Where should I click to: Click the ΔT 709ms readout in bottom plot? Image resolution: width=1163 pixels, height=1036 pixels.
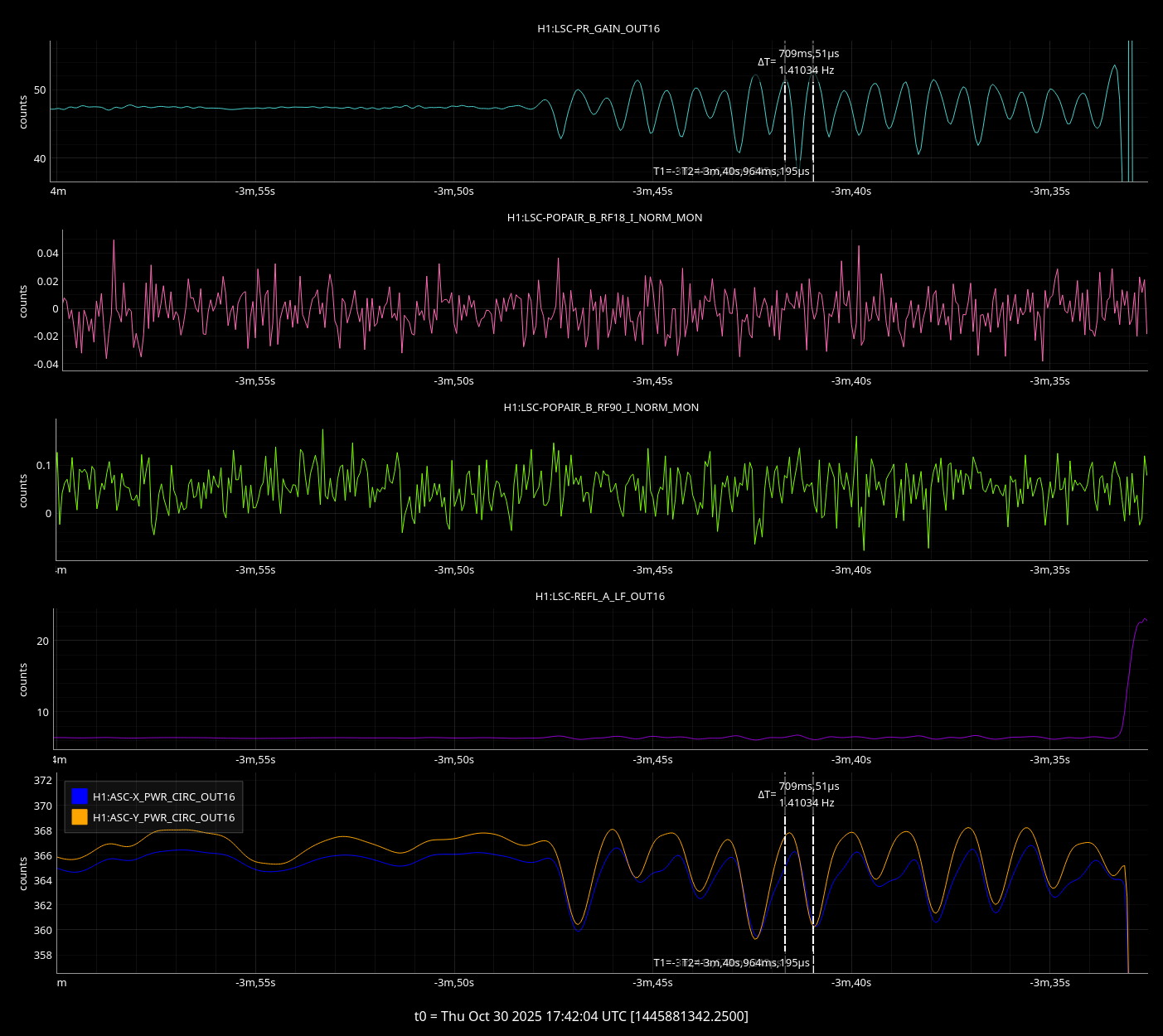(x=808, y=787)
